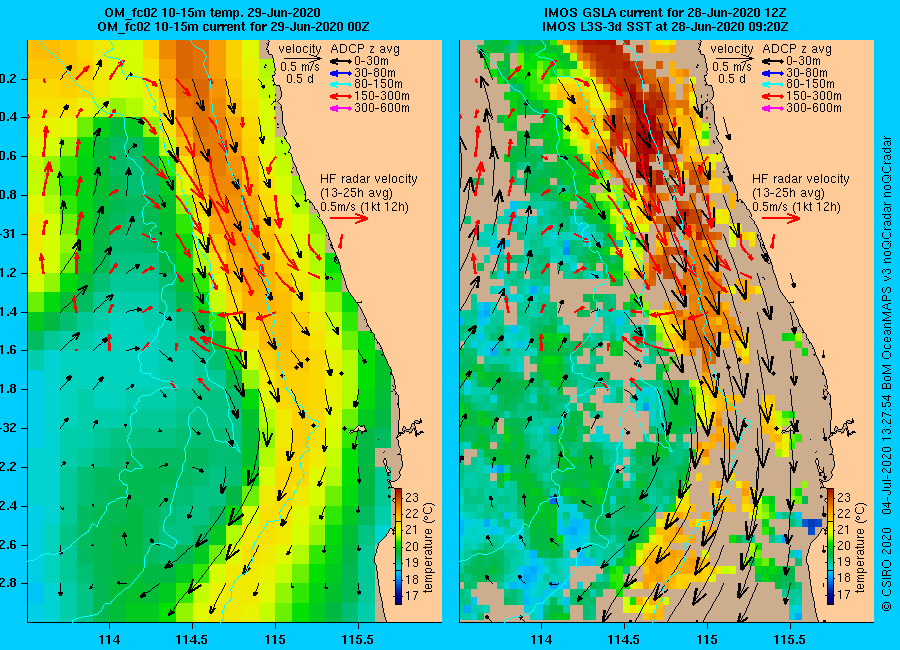Click the magenta 300-600m arrow in left legend

tap(341, 108)
